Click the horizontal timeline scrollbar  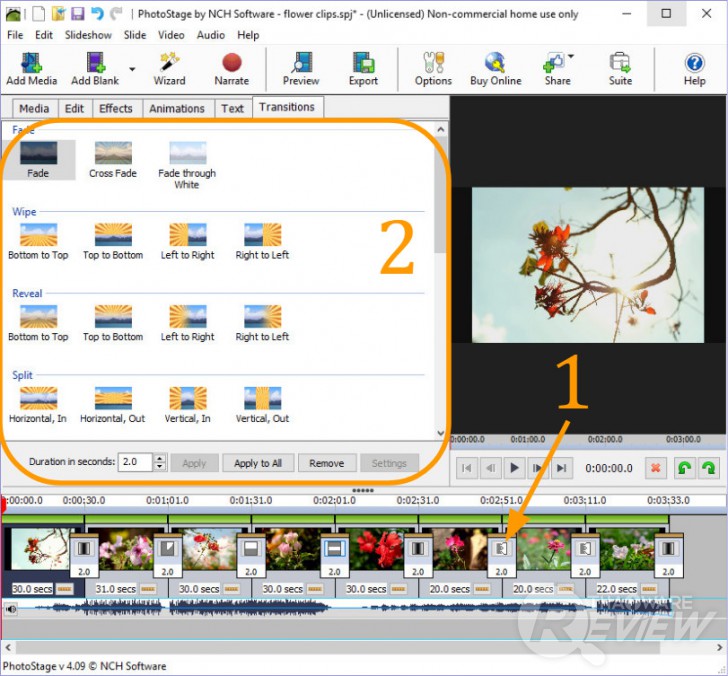[338, 647]
